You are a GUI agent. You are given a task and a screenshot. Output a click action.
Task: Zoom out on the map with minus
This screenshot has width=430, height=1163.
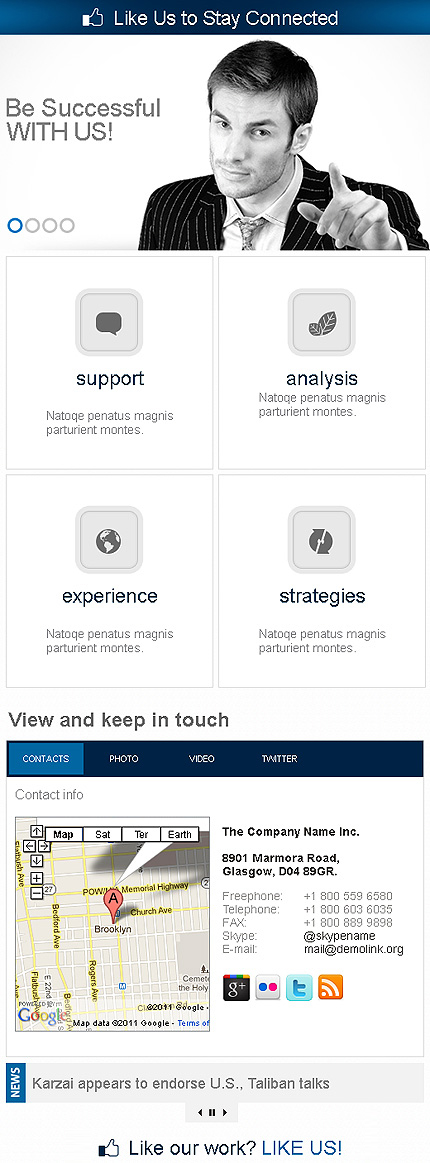point(37,891)
